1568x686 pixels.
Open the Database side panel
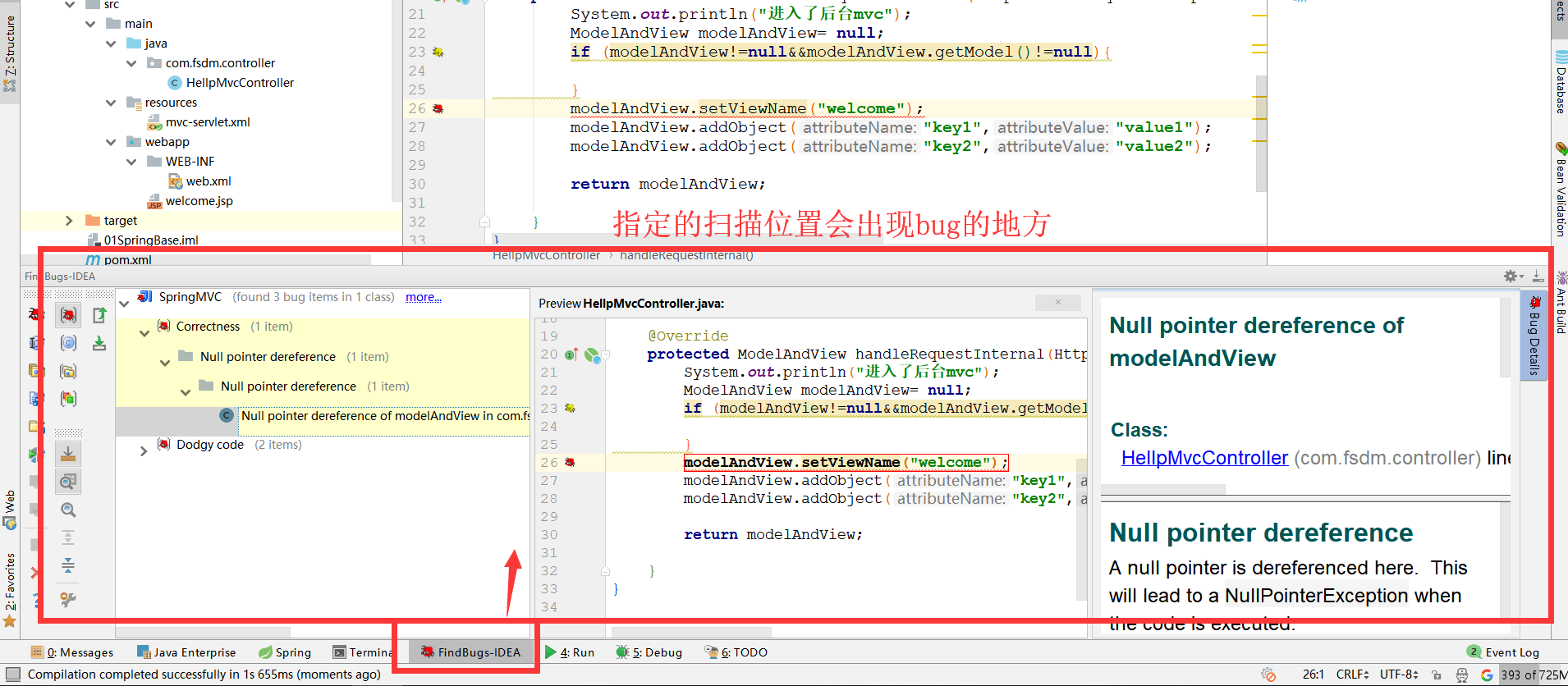pyautogui.click(x=1560, y=82)
